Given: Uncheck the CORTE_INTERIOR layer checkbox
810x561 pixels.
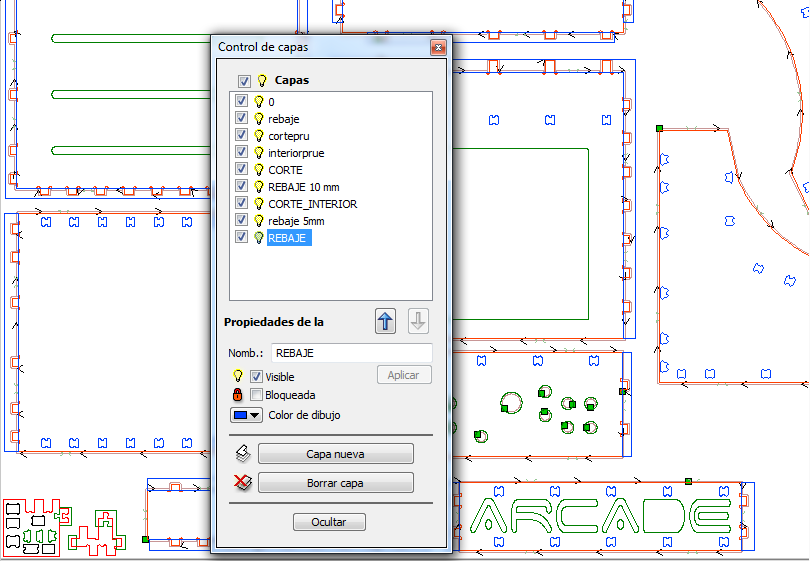Looking at the screenshot, I should tap(241, 202).
